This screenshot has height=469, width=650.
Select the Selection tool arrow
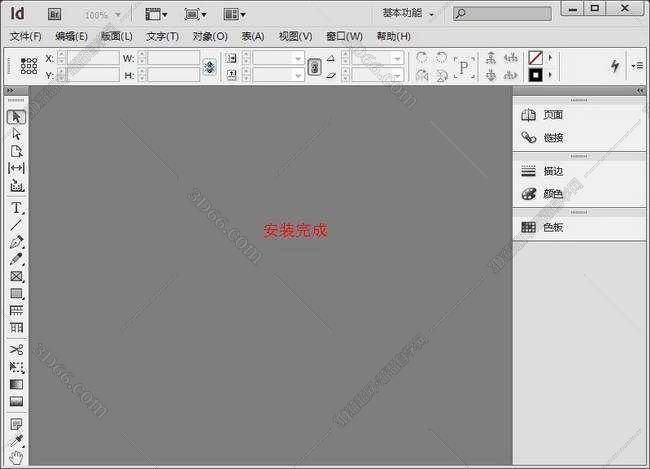click(16, 117)
